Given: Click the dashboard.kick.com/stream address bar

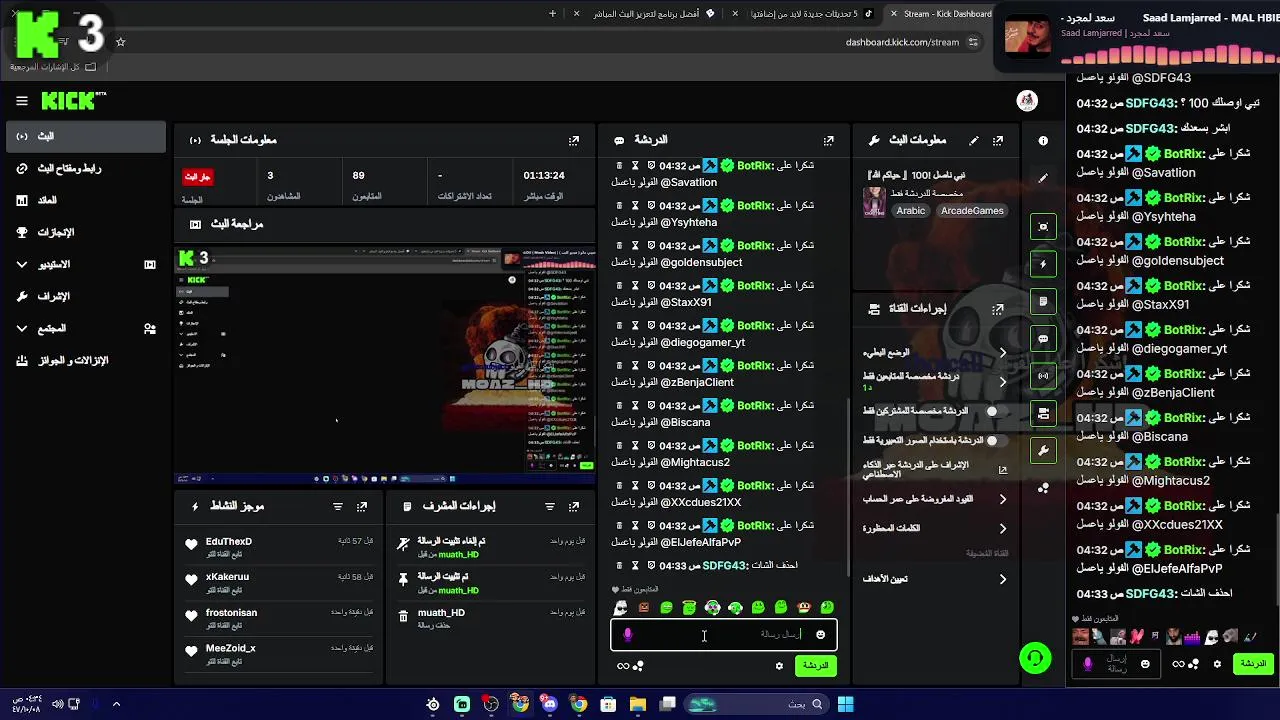Looking at the screenshot, I should pyautogui.click(x=902, y=42).
